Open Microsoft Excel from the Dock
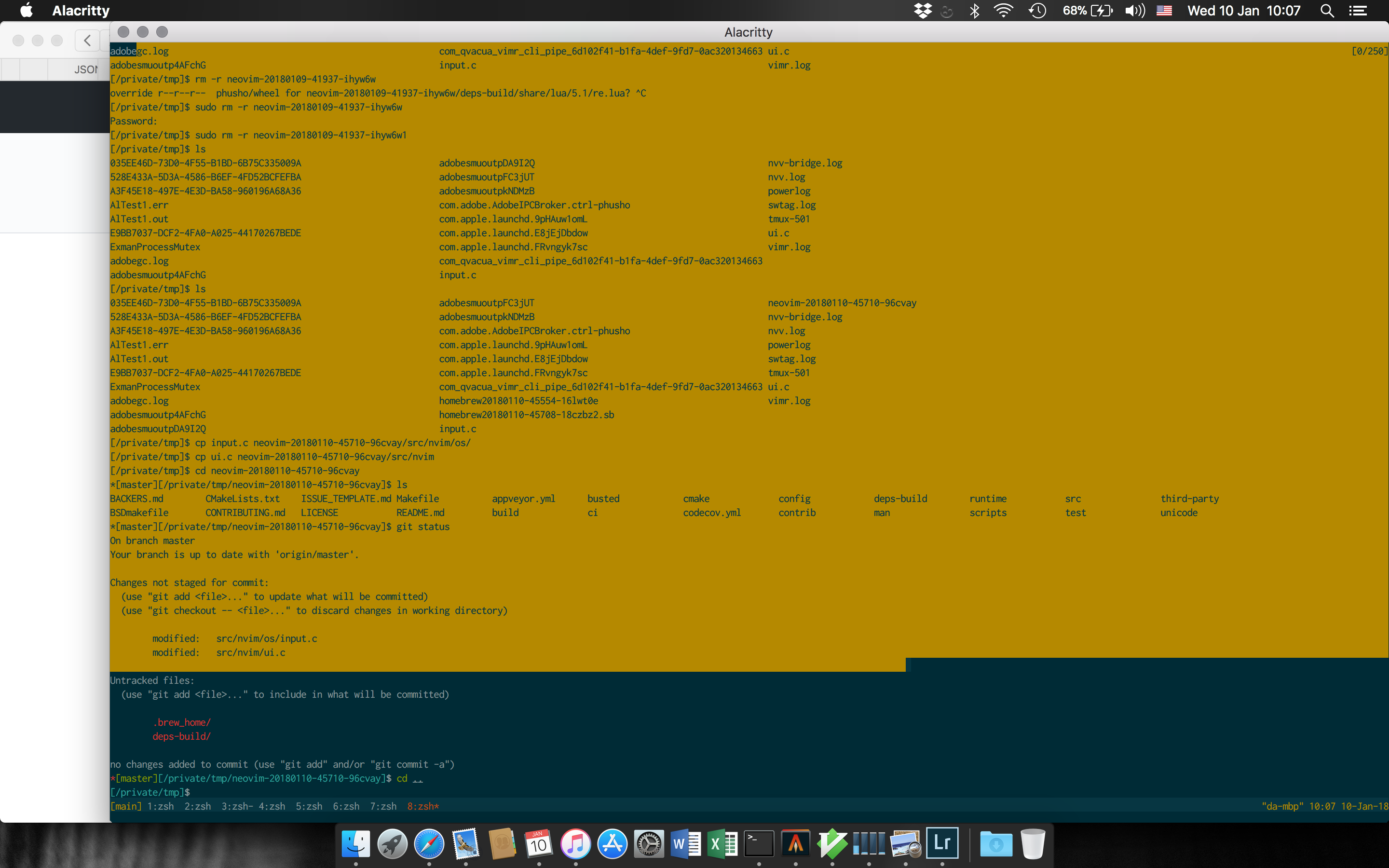The width and height of the screenshot is (1389, 868). [722, 844]
